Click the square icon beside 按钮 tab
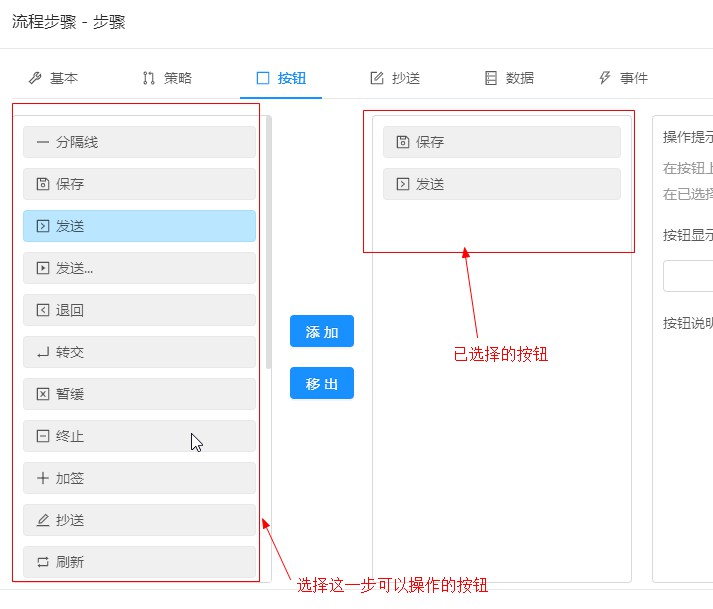 point(263,78)
